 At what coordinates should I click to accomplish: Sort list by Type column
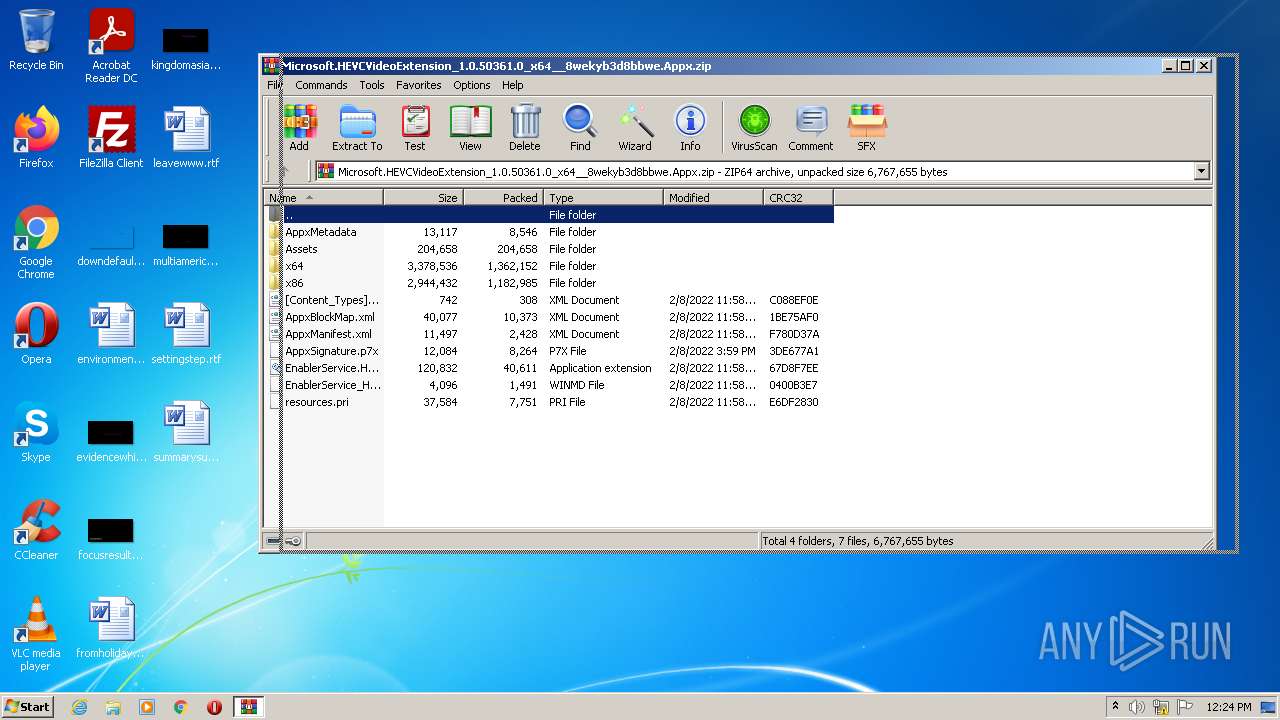point(603,198)
